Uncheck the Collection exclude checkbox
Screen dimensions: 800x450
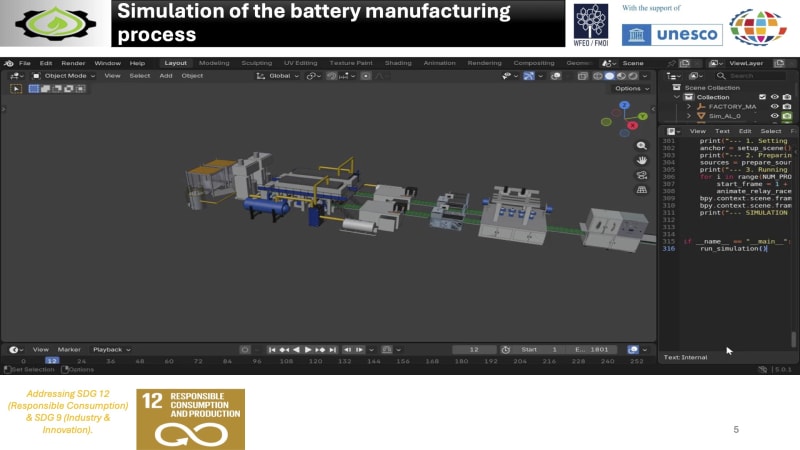[x=762, y=97]
